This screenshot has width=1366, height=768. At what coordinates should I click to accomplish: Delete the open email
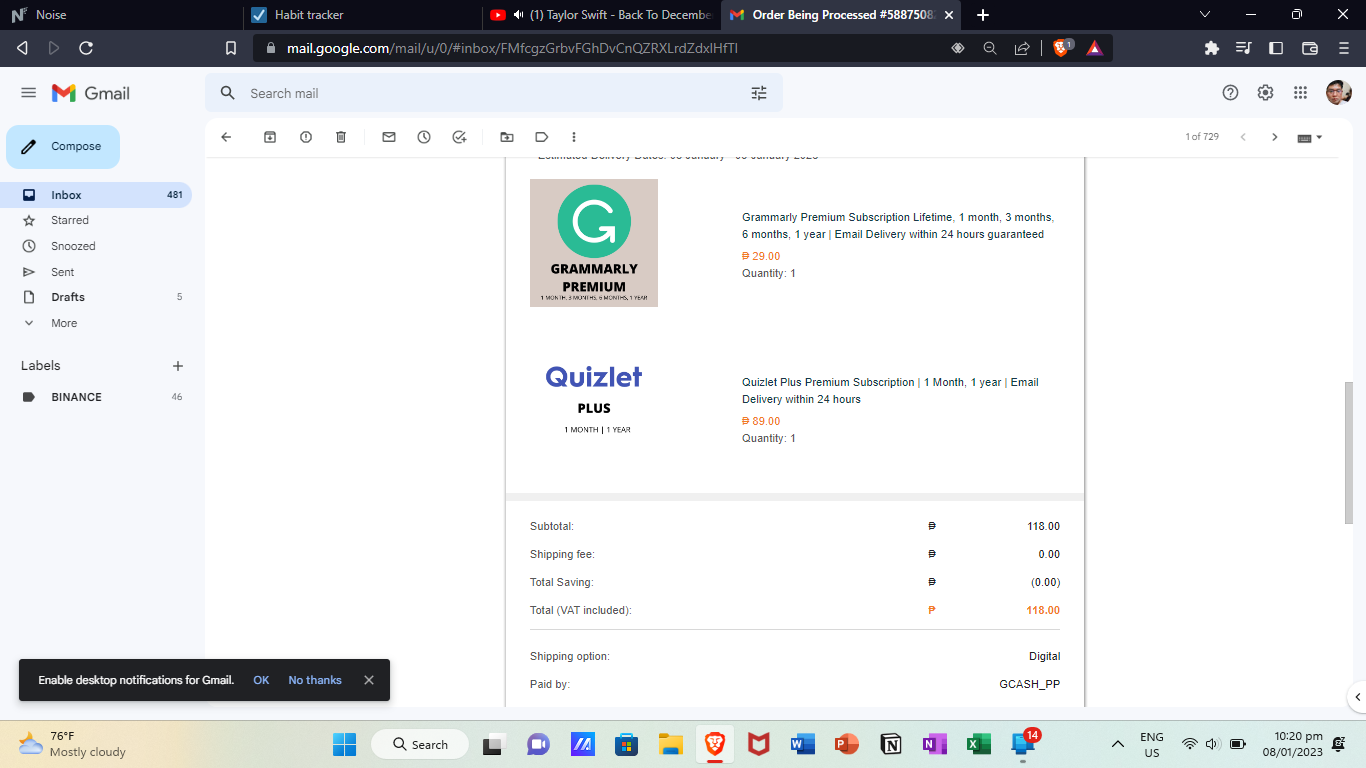(x=341, y=137)
